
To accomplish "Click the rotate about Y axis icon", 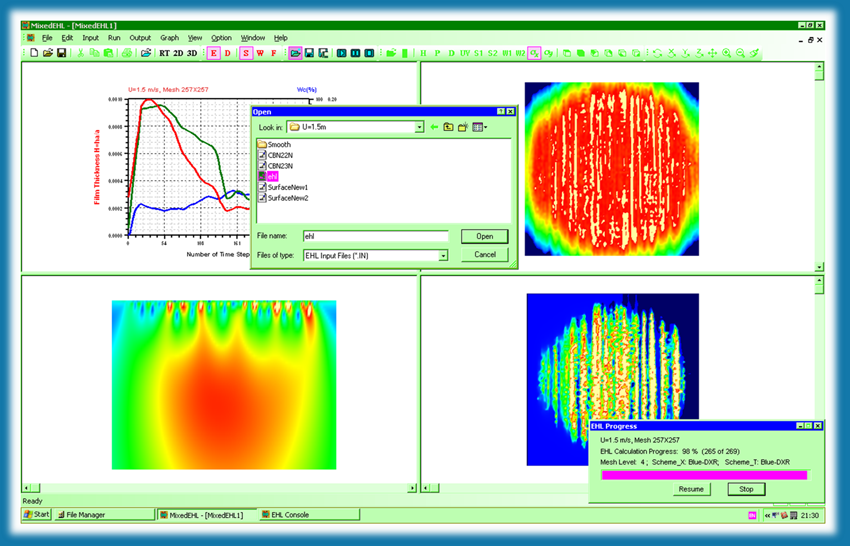I will (x=685, y=53).
